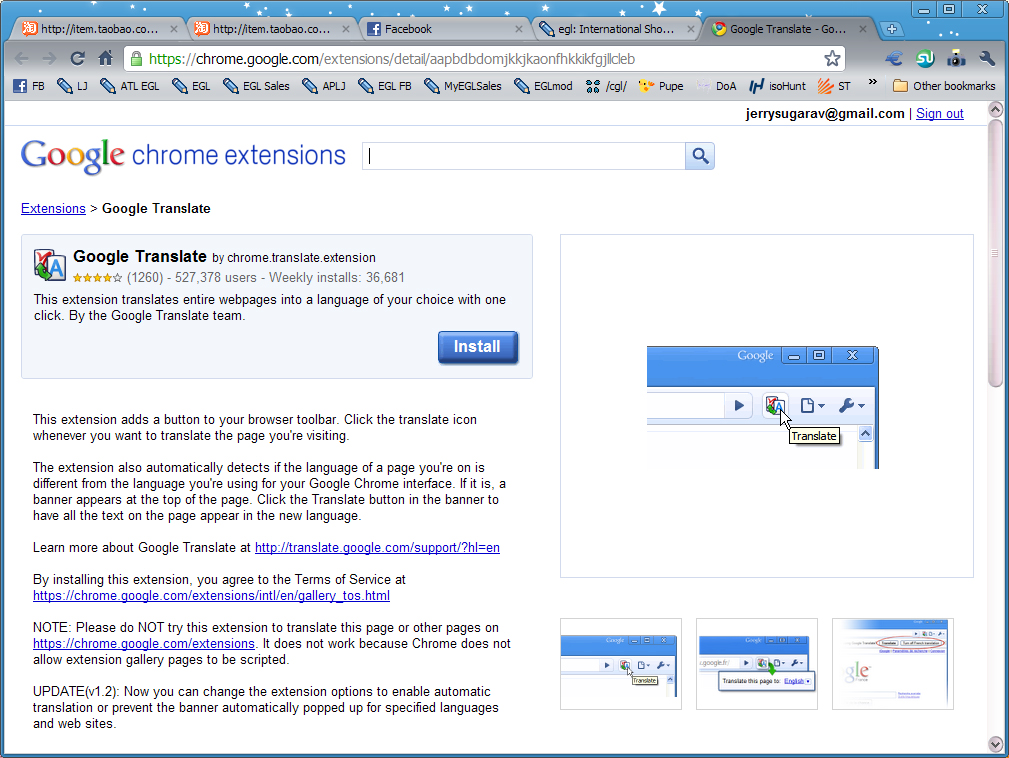The width and height of the screenshot is (1009, 758).
Task: Open the DoA bookmark
Action: coord(716,86)
